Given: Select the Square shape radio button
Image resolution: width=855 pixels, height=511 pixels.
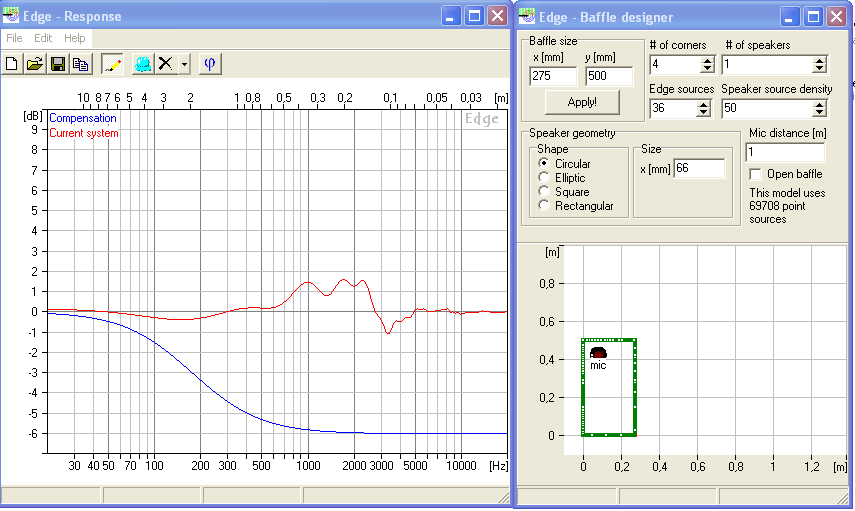Looking at the screenshot, I should [543, 191].
